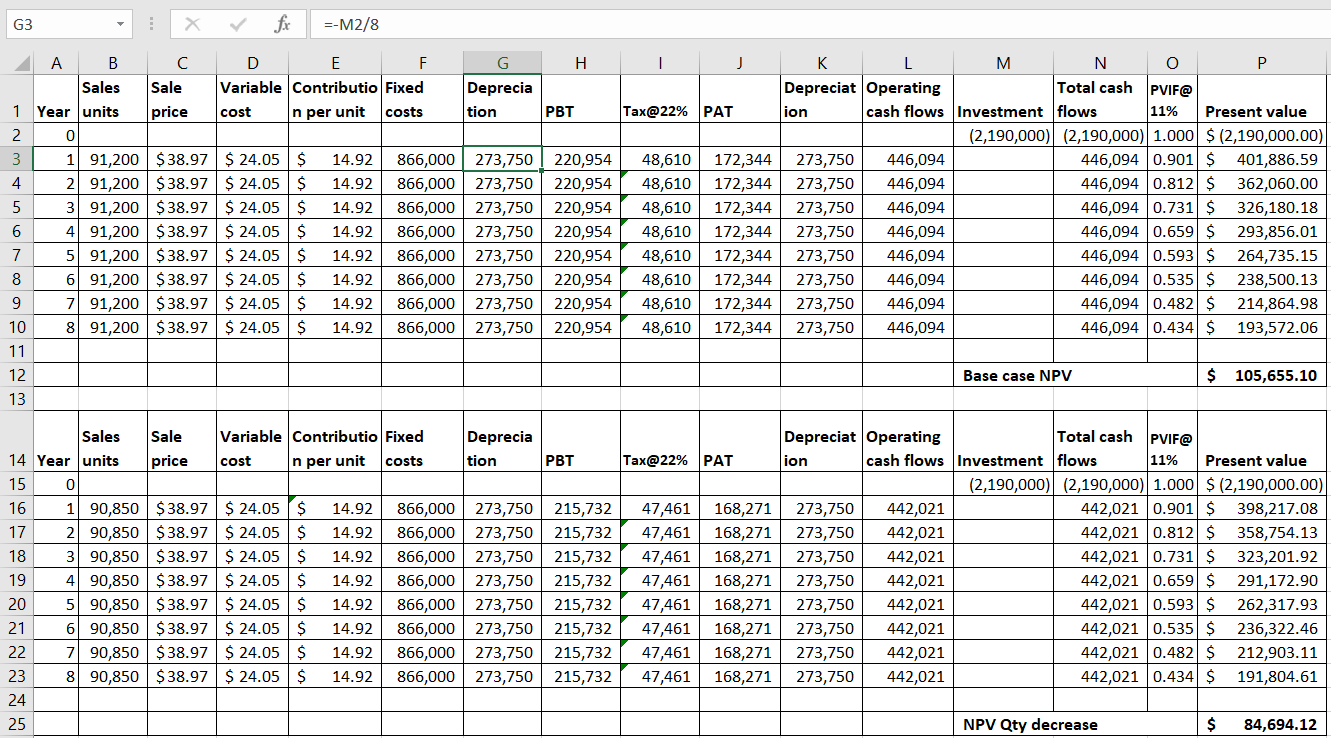Click the Cancel (X) icon in formula bar
Image resolution: width=1331 pixels, height=738 pixels.
point(195,23)
